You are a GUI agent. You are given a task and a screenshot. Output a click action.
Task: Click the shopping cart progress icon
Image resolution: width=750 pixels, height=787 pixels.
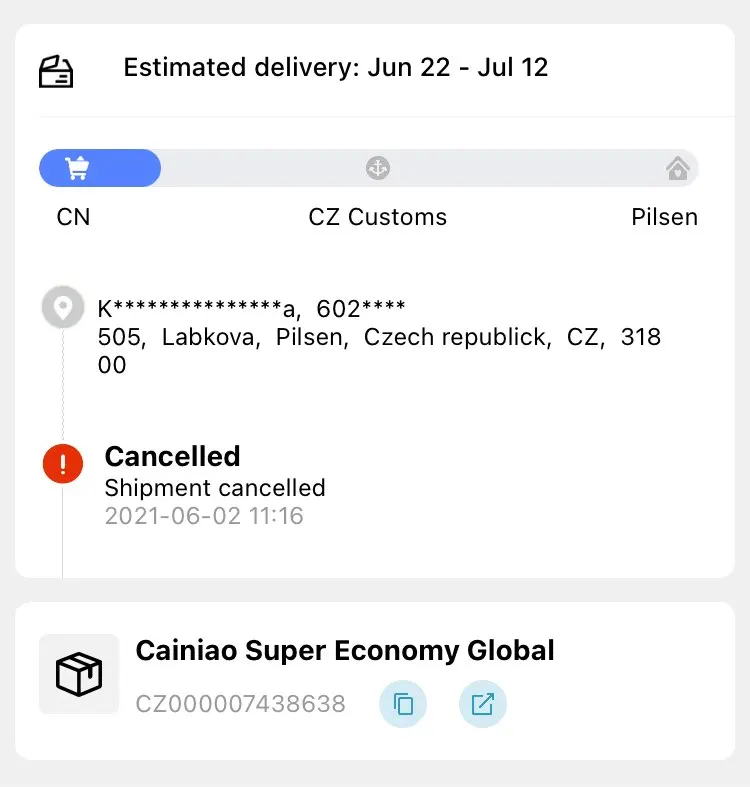[x=77, y=168]
